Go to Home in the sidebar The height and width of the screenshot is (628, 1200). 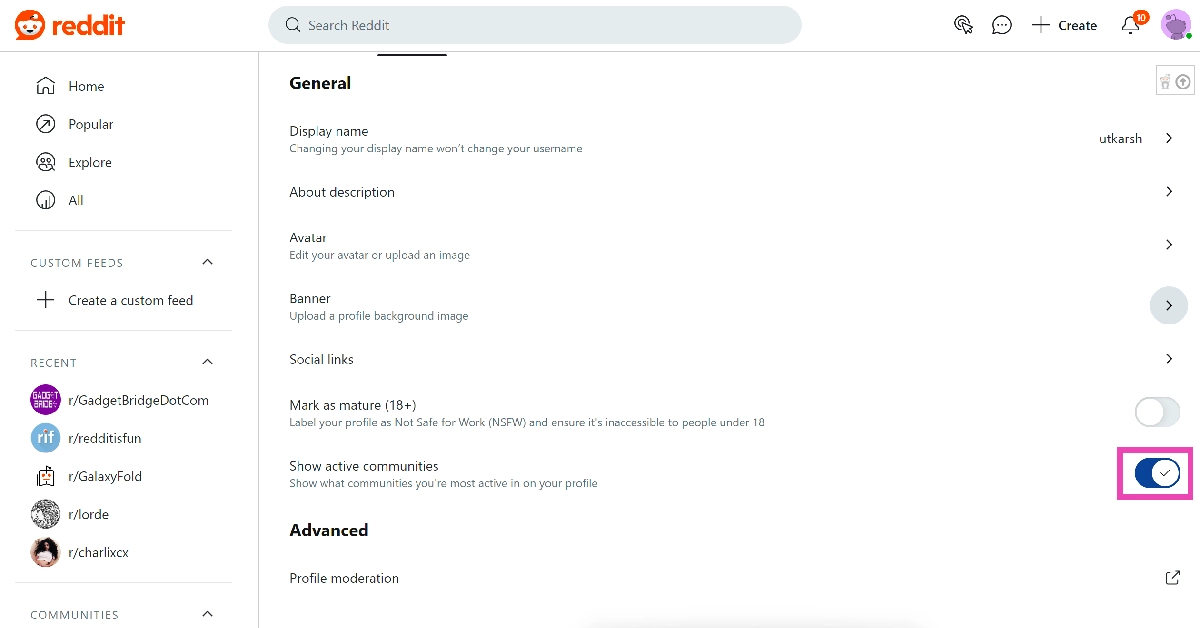pyautogui.click(x=86, y=86)
